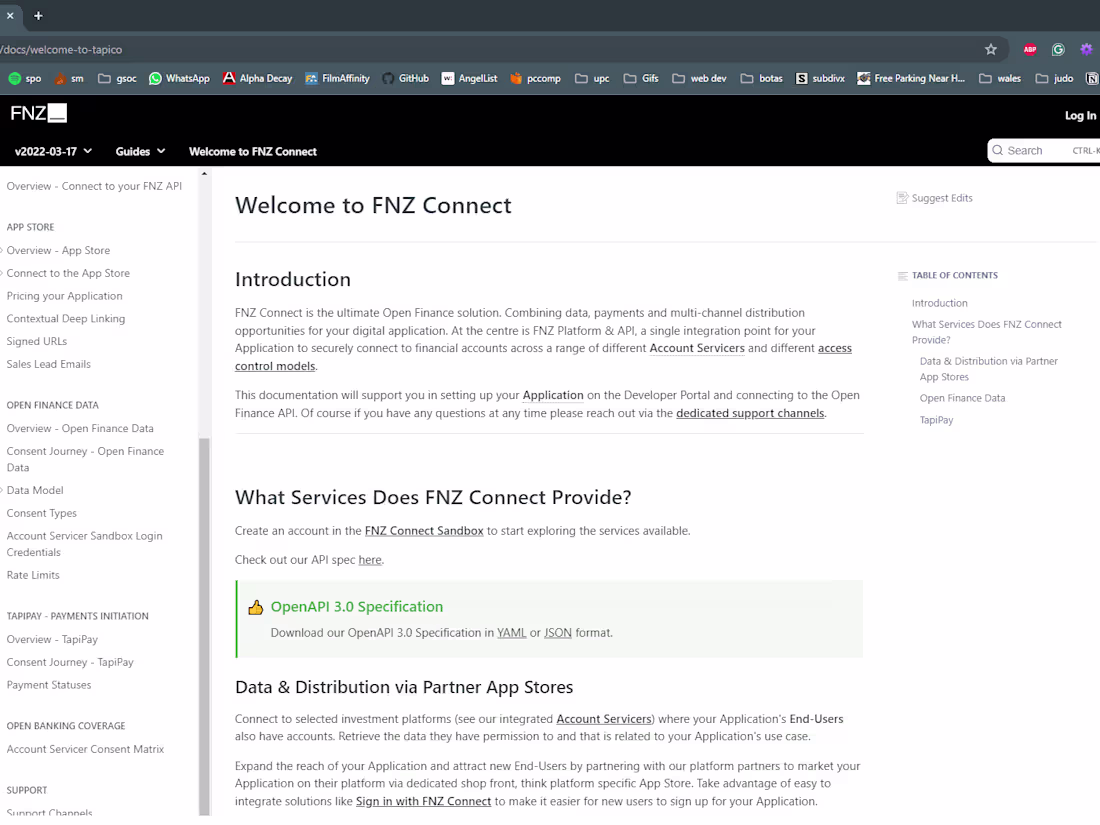Click the purple extension icon
This screenshot has height=825, width=1100.
pos(1086,48)
